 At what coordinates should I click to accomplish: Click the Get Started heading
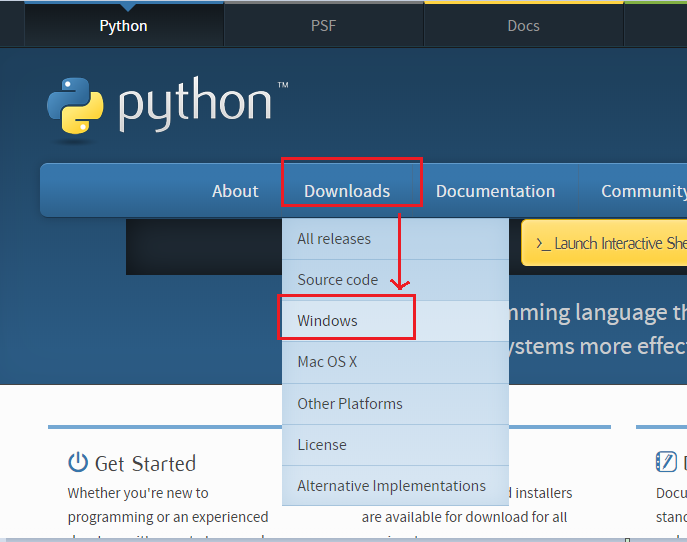(x=145, y=464)
